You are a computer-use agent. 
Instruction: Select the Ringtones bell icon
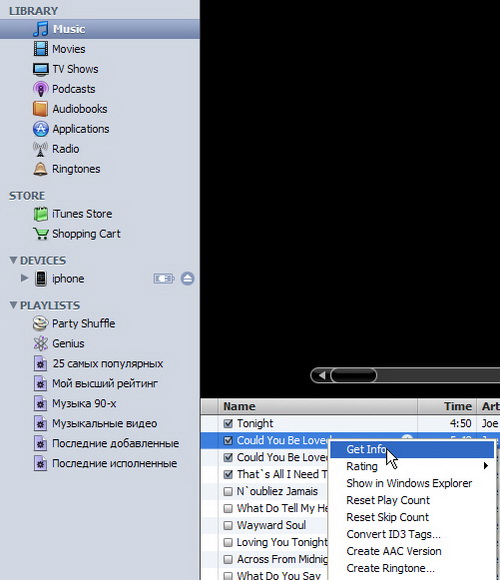[41, 169]
